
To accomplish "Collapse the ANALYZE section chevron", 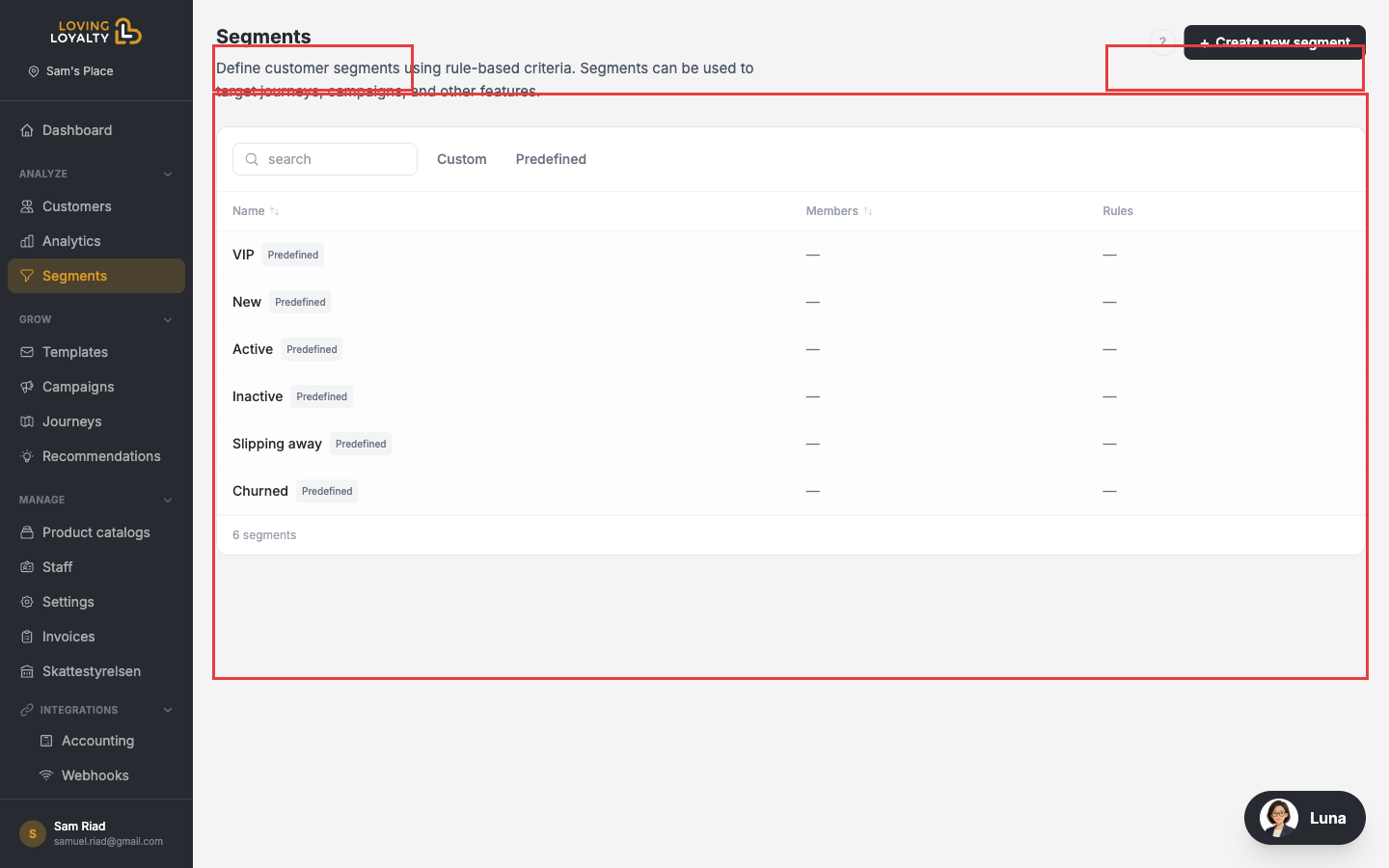I will point(168,175).
